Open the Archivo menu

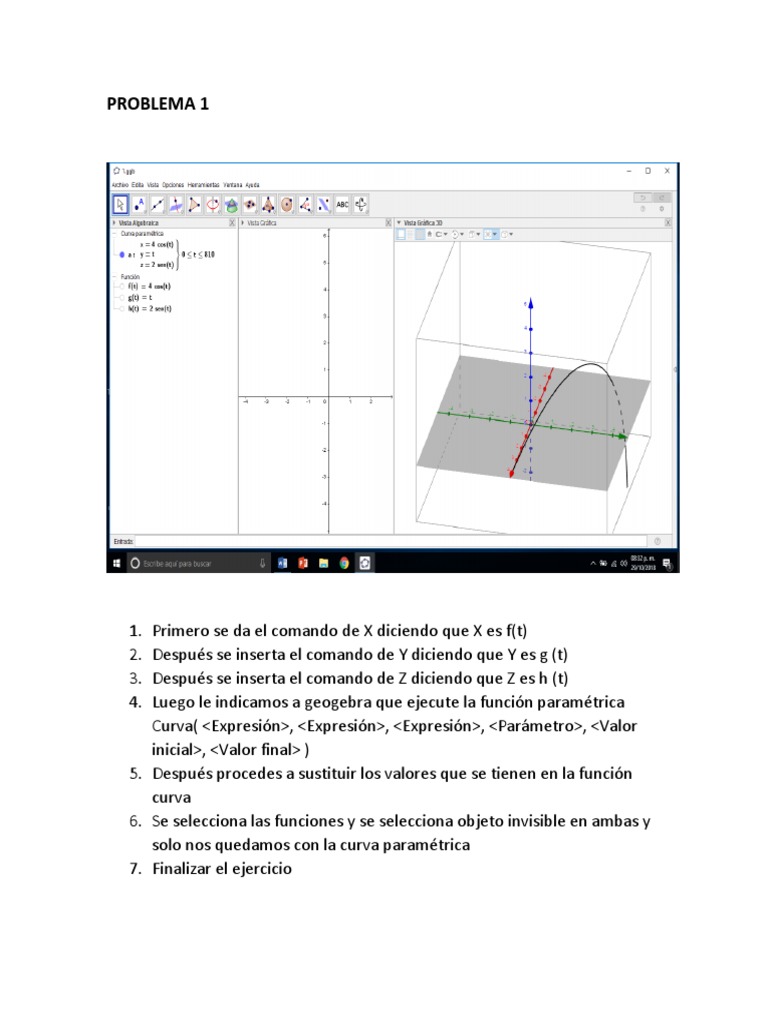(120, 185)
